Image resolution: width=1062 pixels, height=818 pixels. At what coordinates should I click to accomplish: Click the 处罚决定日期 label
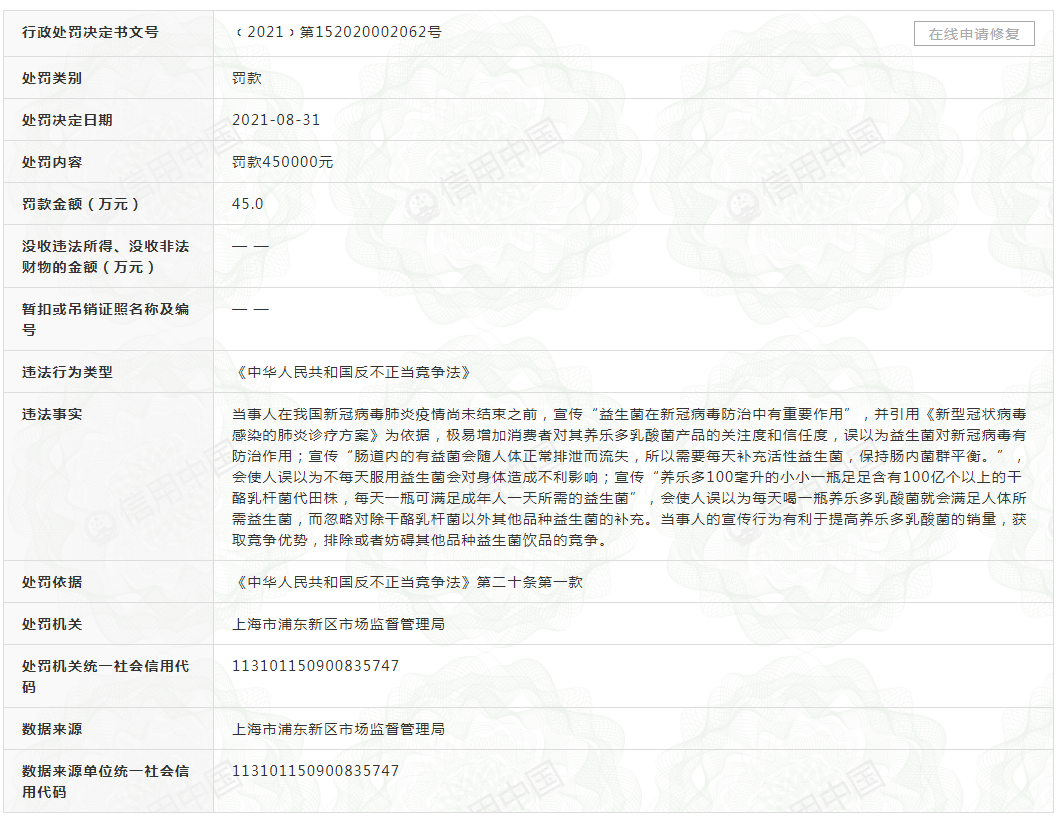(67, 120)
